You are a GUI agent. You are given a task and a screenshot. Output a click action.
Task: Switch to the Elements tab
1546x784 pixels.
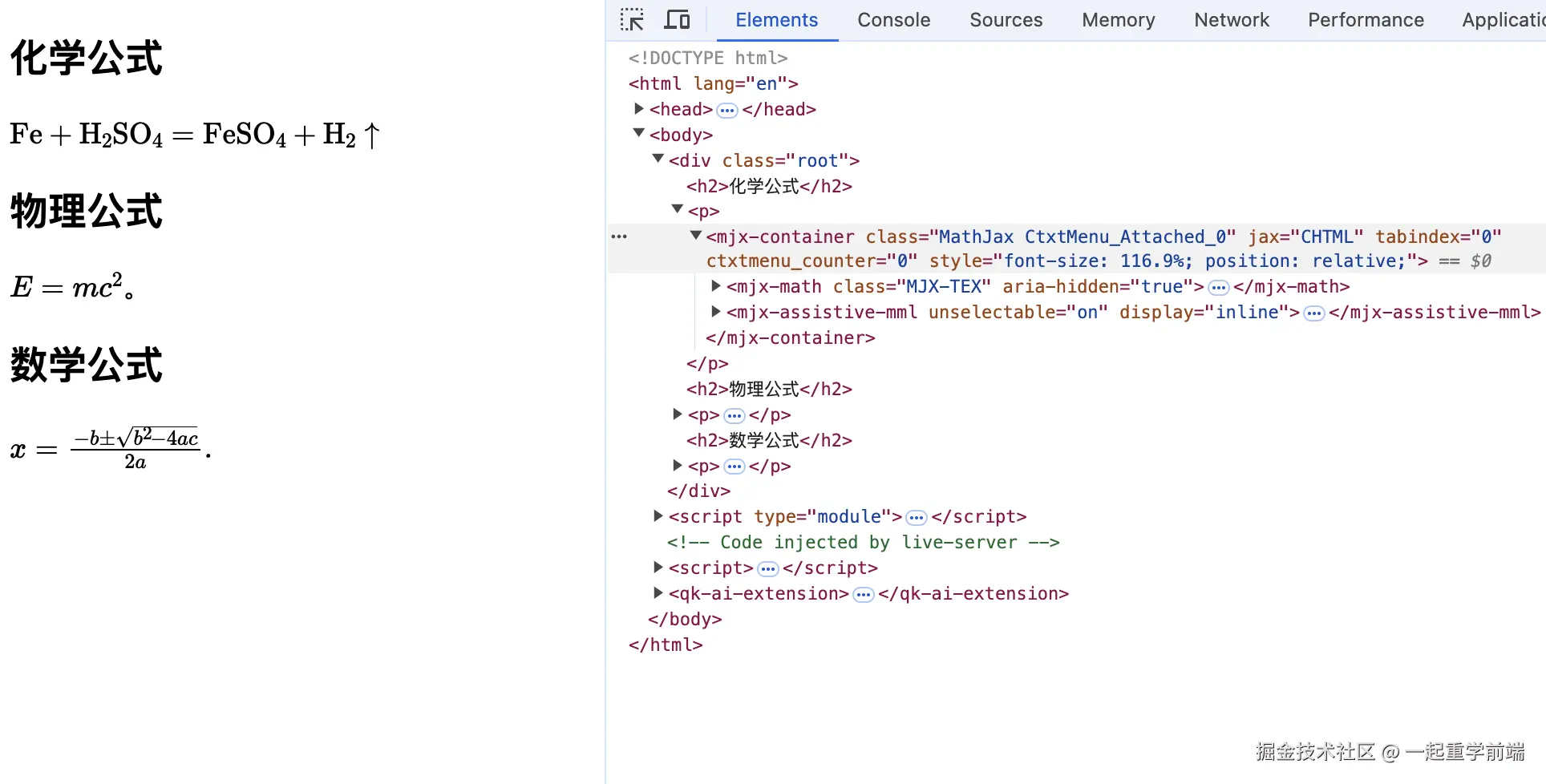tap(776, 20)
